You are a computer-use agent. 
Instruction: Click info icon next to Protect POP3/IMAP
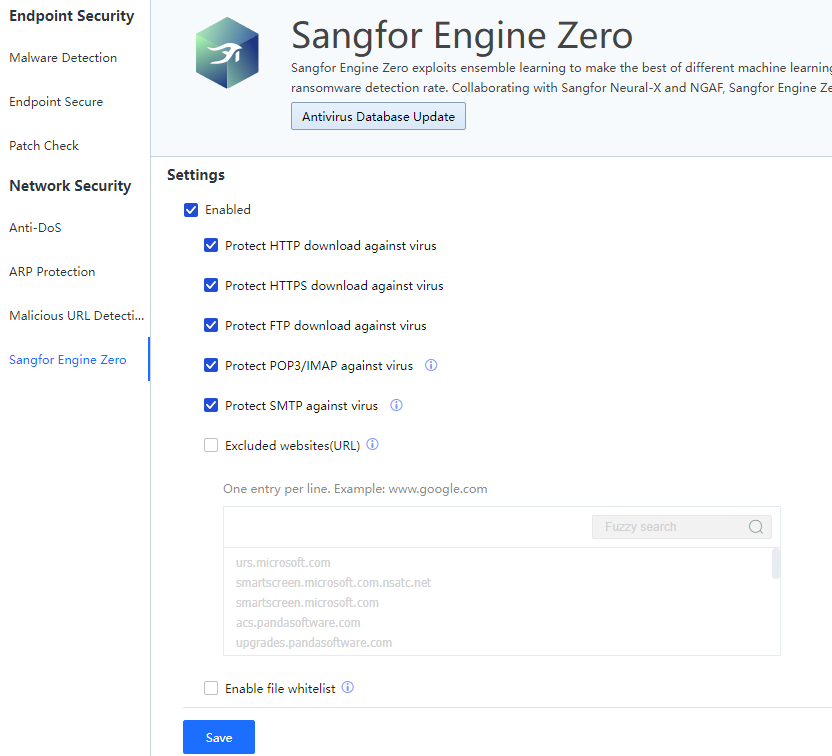tap(431, 366)
